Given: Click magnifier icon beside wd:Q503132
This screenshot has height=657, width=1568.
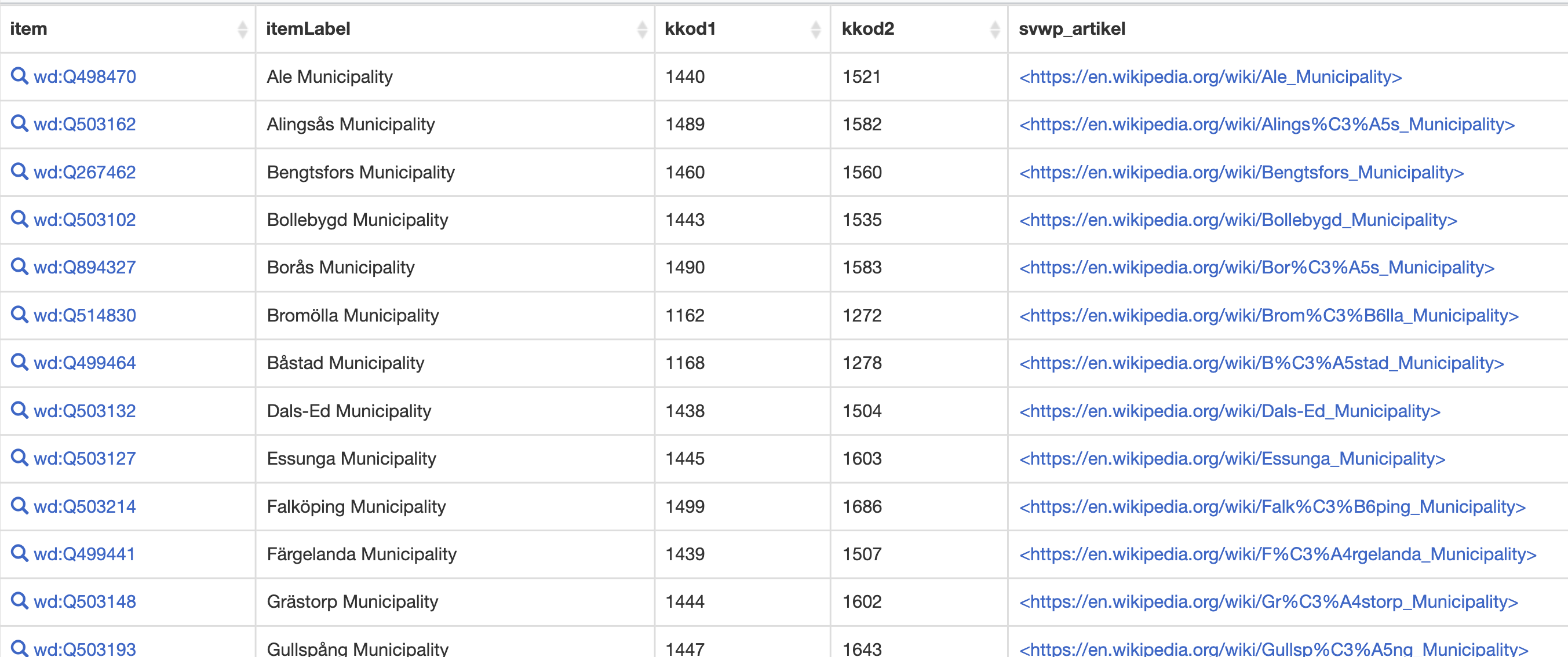Looking at the screenshot, I should click(x=20, y=410).
